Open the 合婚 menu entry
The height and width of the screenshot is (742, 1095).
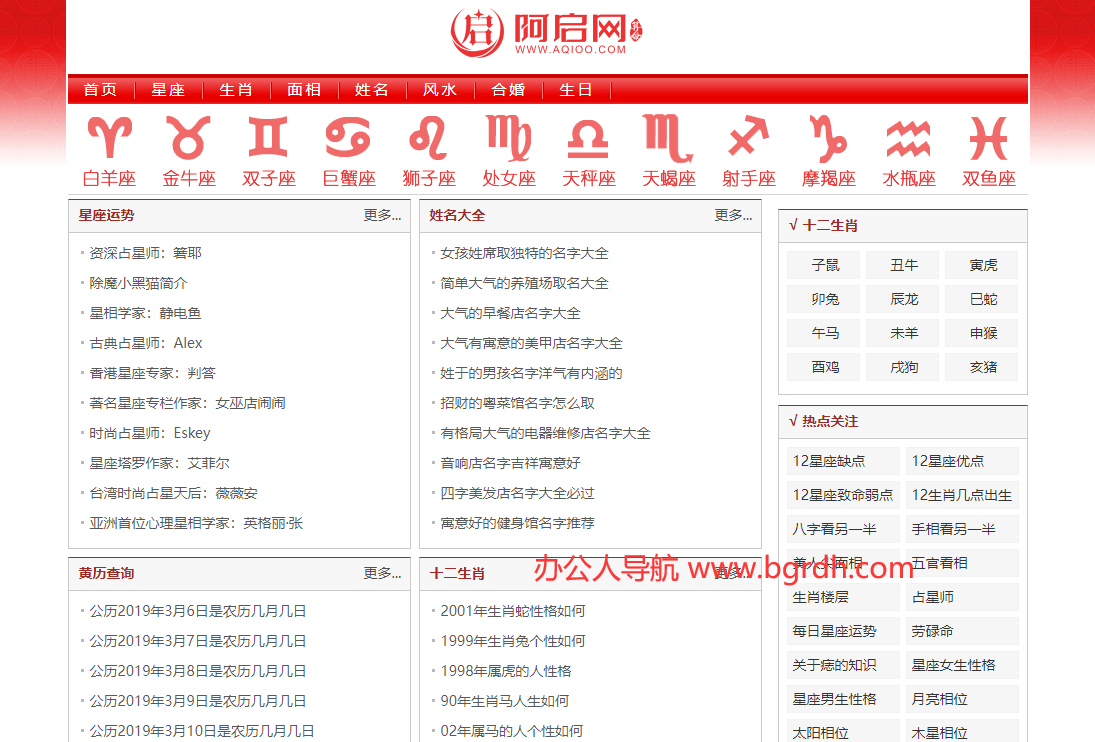(508, 89)
